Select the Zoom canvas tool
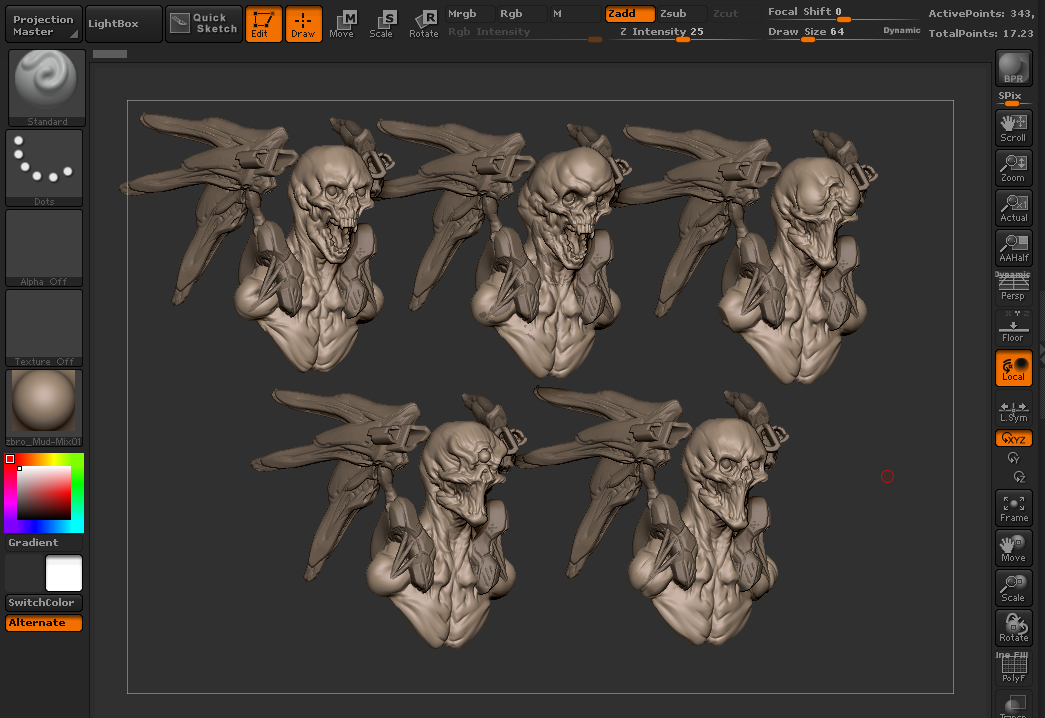 tap(1014, 168)
